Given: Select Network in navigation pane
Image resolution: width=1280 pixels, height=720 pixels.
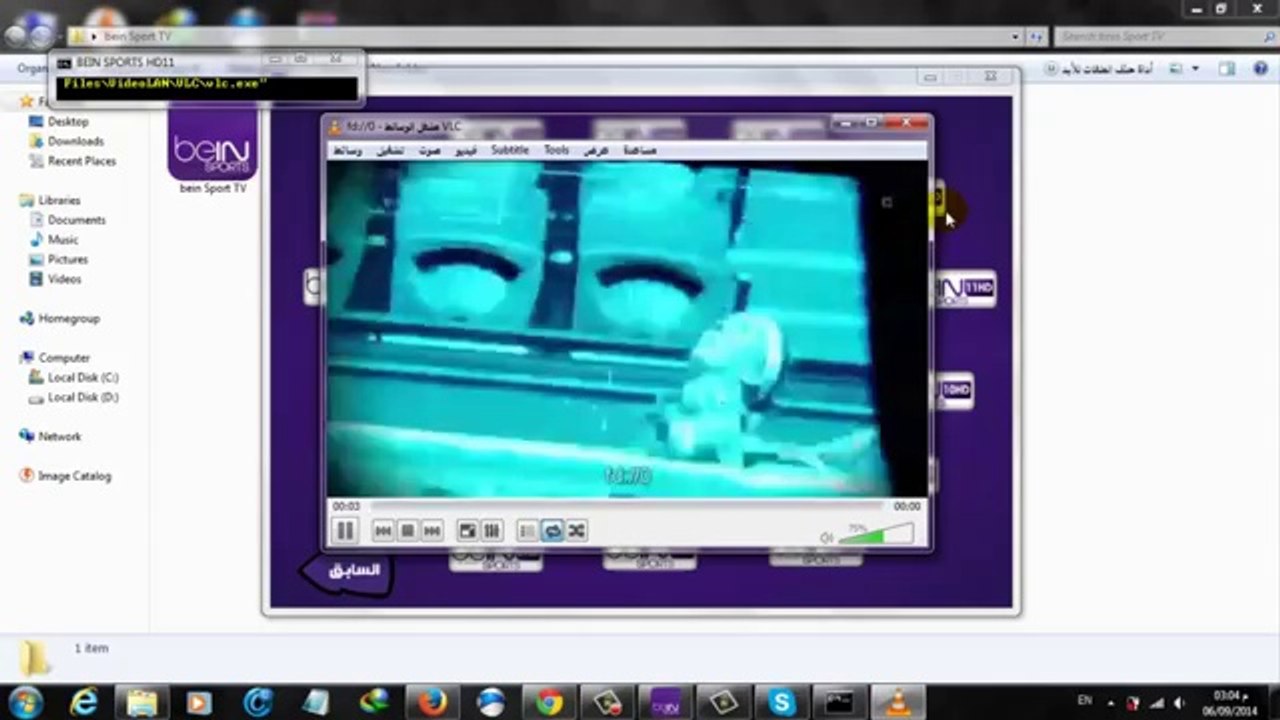Looking at the screenshot, I should [x=59, y=437].
